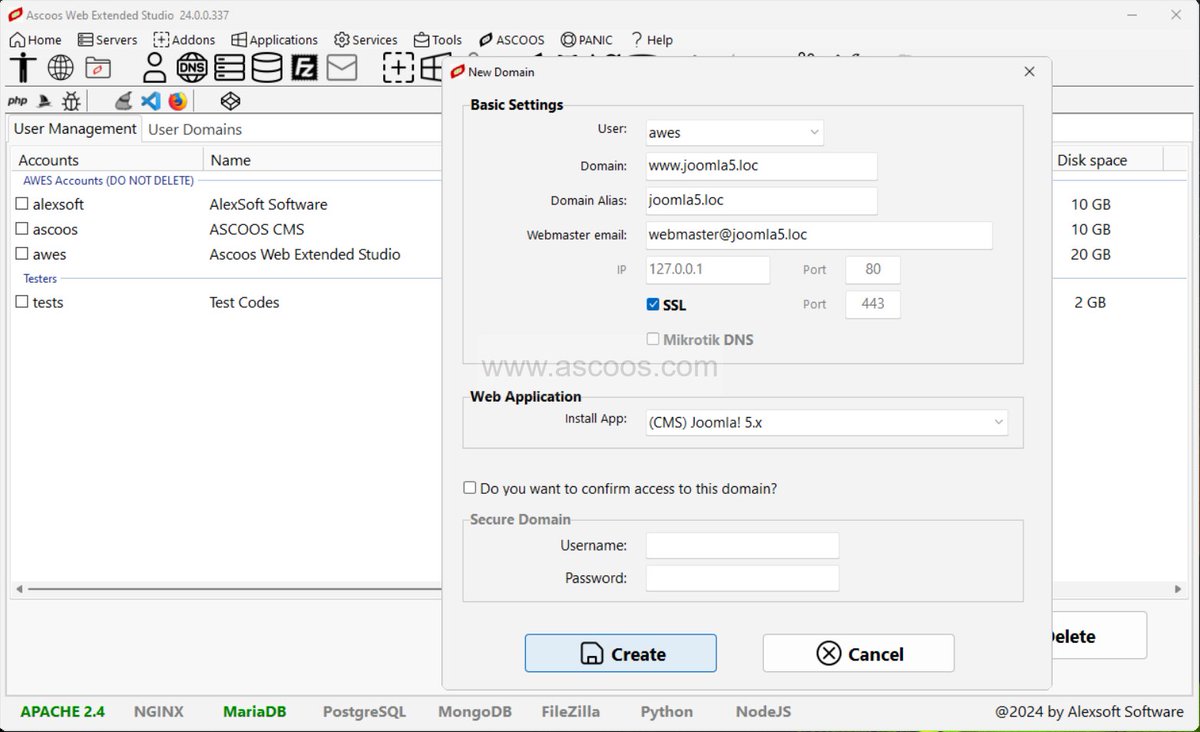Click the CodePen cube icon
The height and width of the screenshot is (732, 1200).
[230, 101]
